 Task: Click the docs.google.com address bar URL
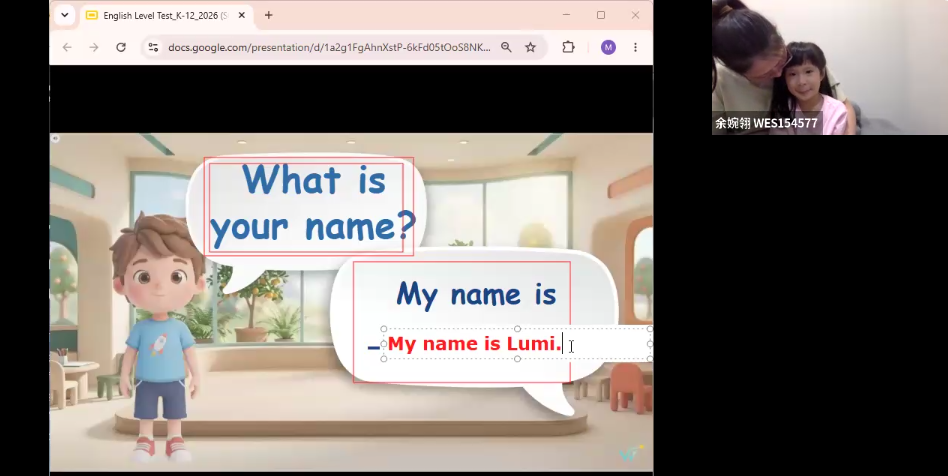[x=329, y=47]
